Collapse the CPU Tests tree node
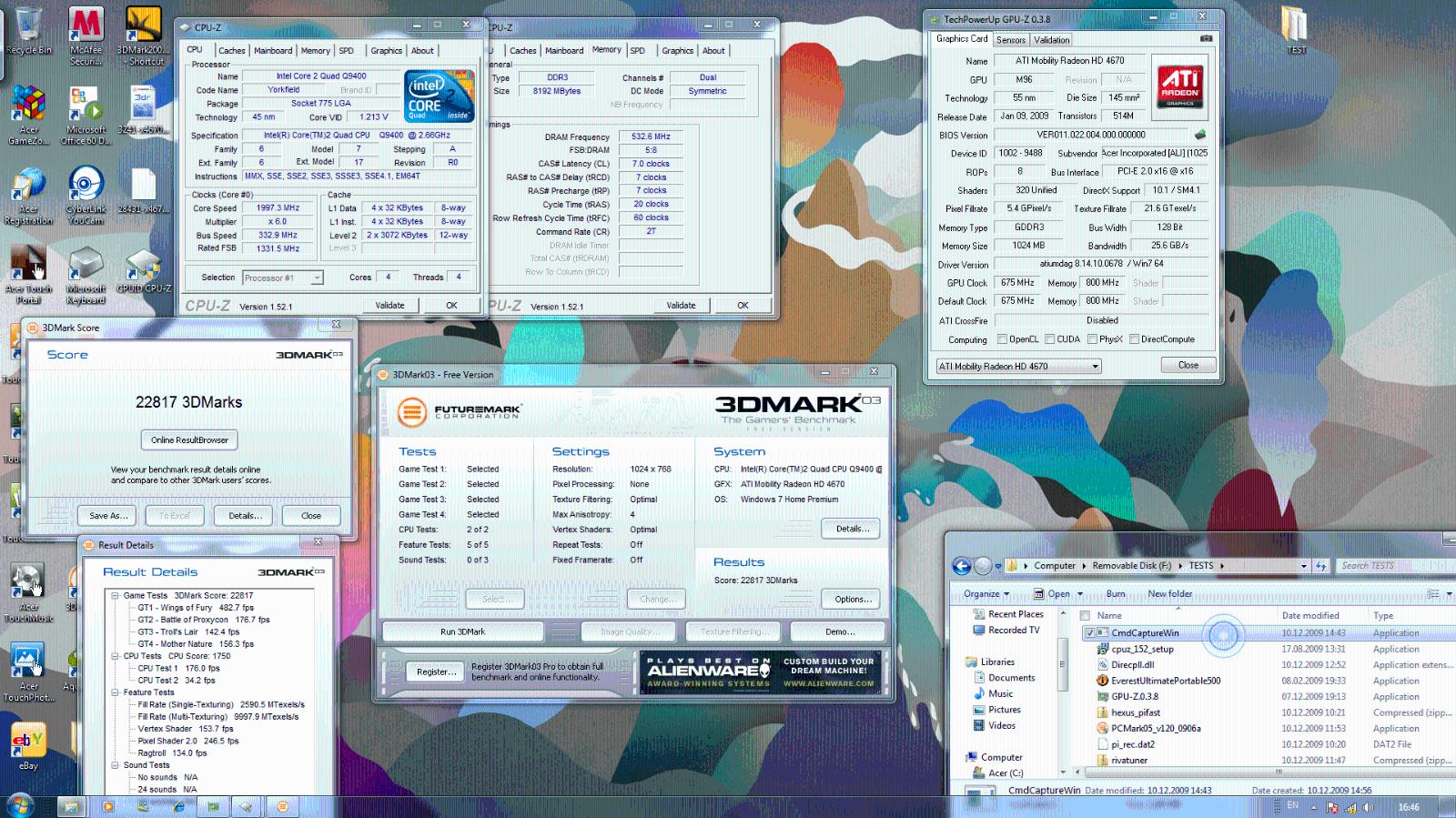 pyautogui.click(x=116, y=656)
